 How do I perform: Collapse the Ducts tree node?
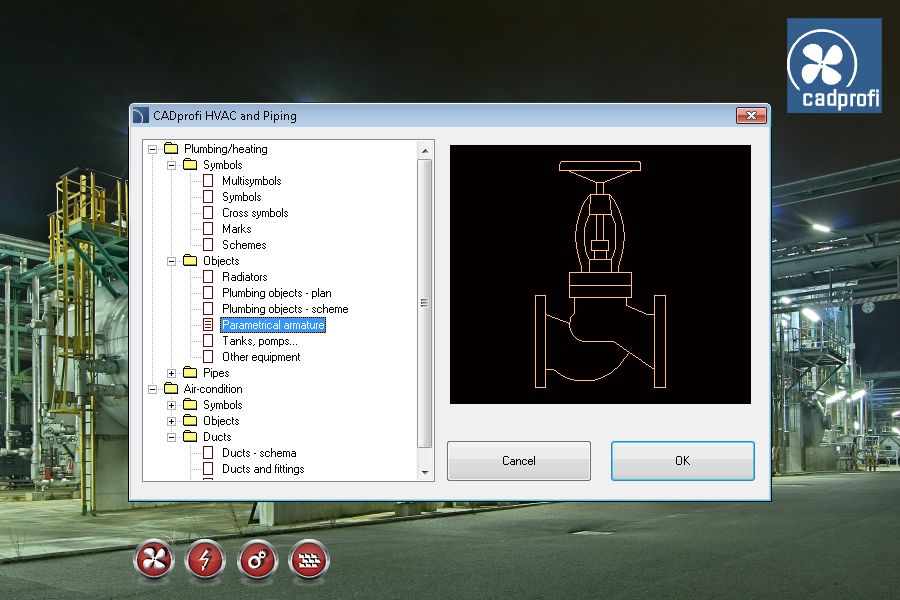point(171,438)
